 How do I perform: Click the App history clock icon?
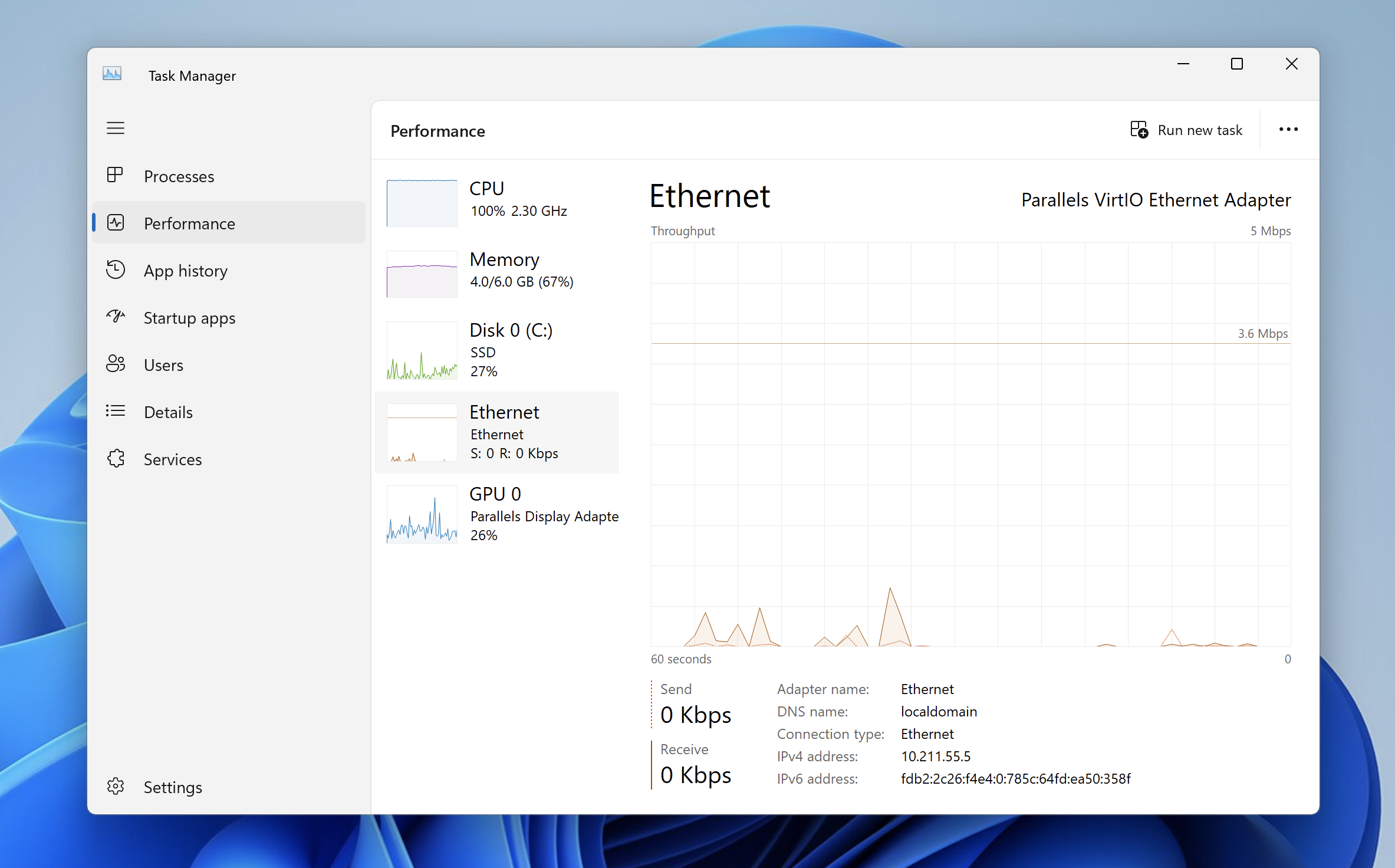(116, 270)
